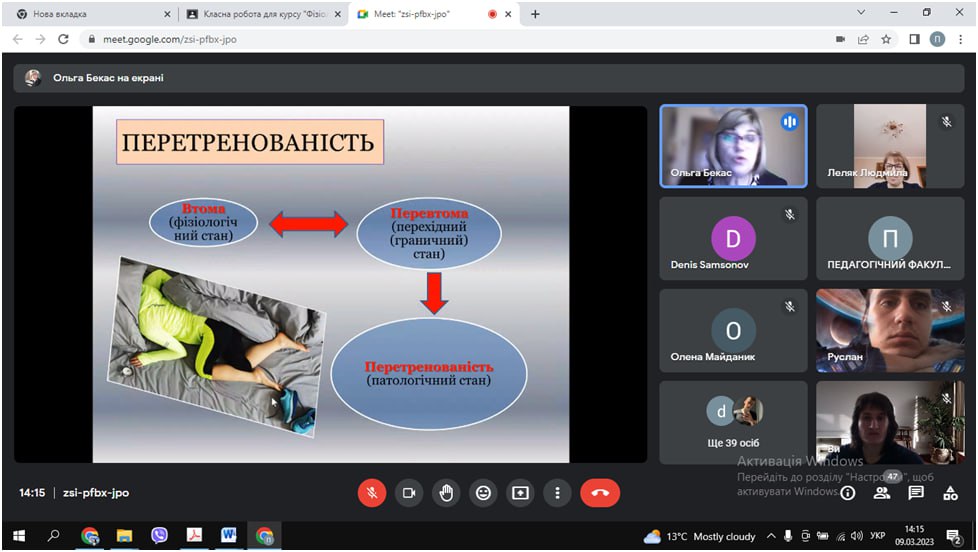Expand the Chrome tab search dropdown arrow
The image size is (978, 552).
pos(862,13)
